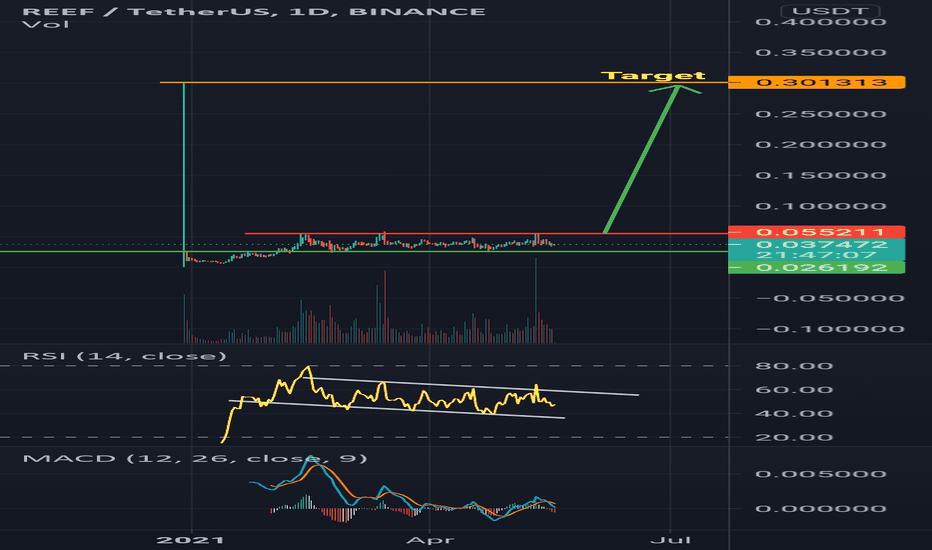This screenshot has width=932, height=550.
Task: Click the 80.00 RSI scale value
Action: click(794, 366)
